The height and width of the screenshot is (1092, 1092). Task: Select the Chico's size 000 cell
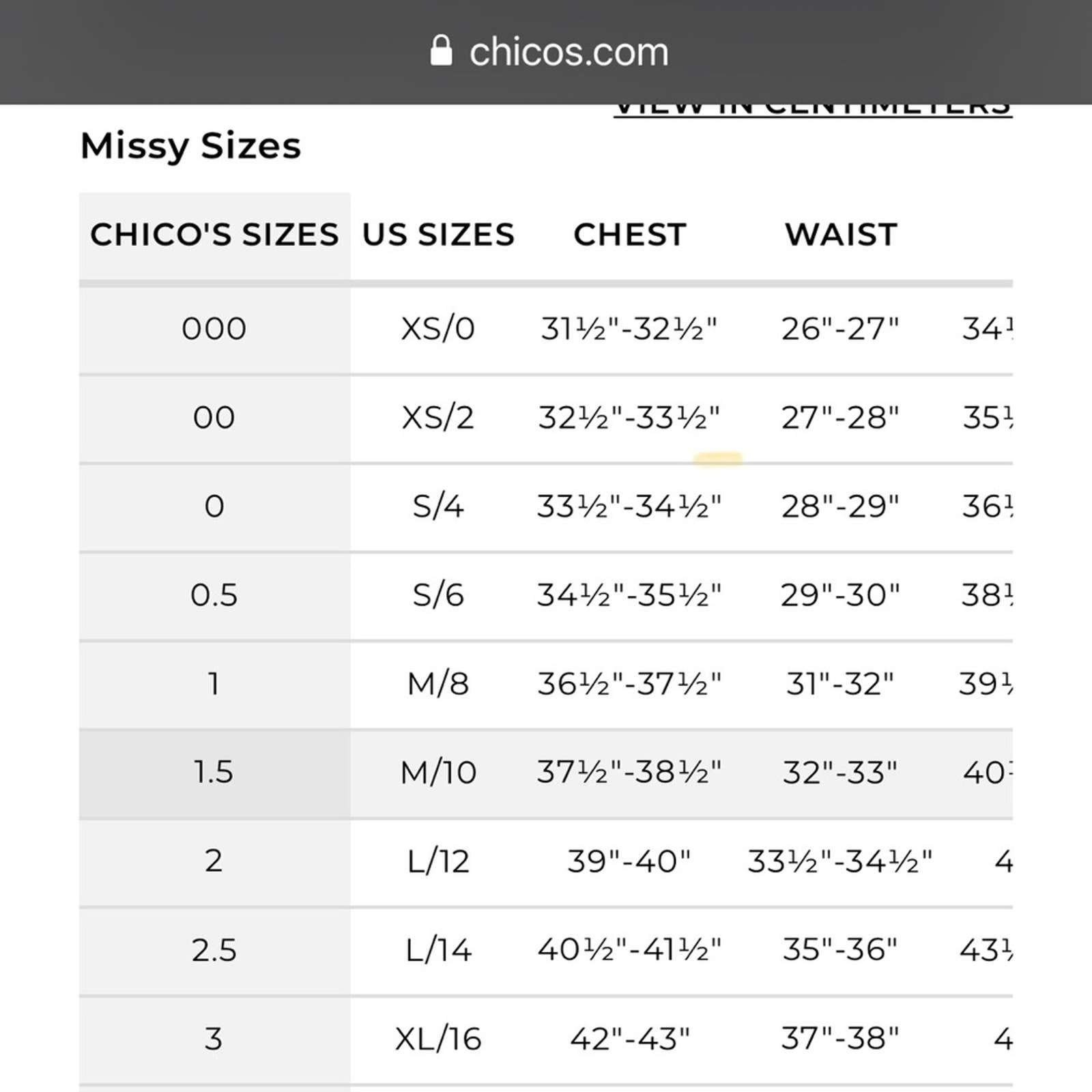[x=214, y=329]
